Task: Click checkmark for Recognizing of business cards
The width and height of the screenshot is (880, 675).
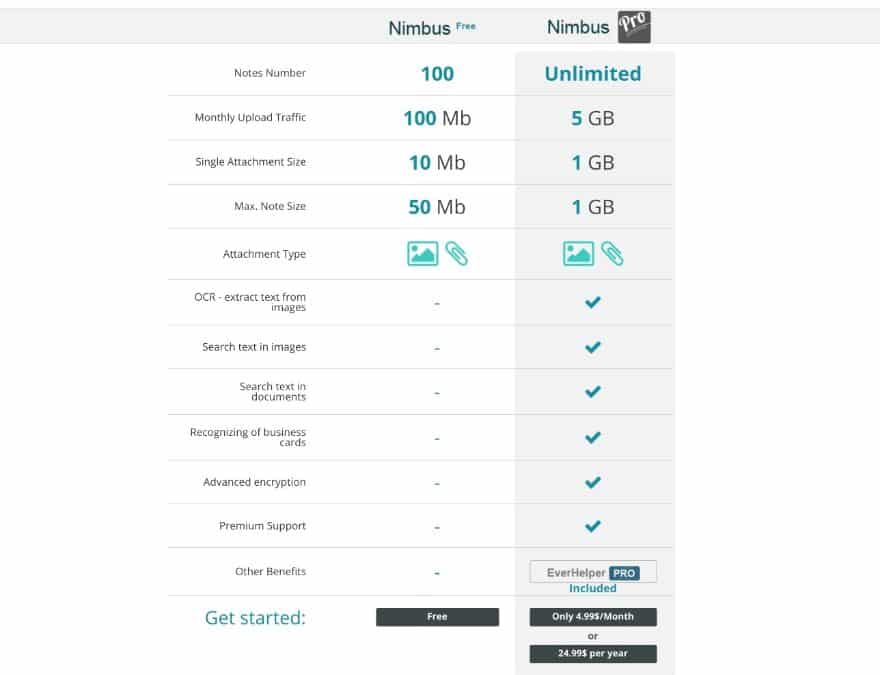Action: (593, 437)
